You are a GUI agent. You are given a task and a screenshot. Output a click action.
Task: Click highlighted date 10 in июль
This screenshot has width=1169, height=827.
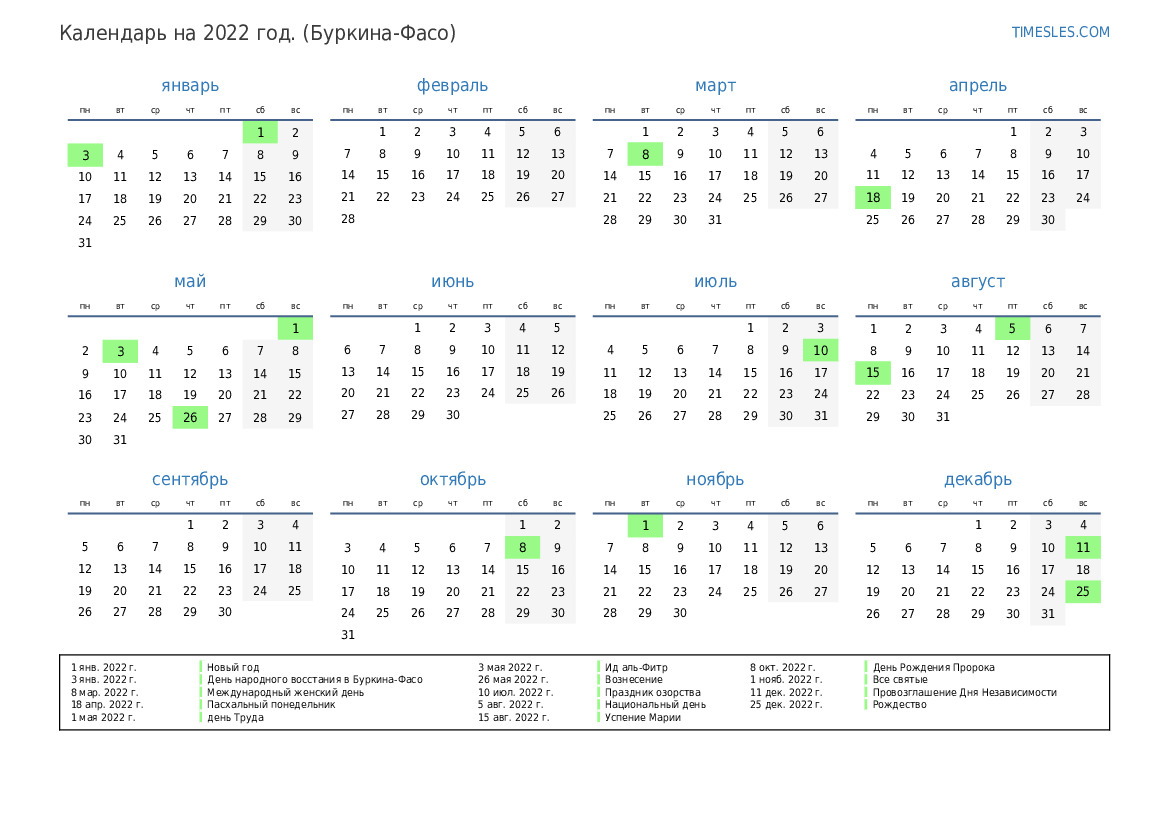820,350
